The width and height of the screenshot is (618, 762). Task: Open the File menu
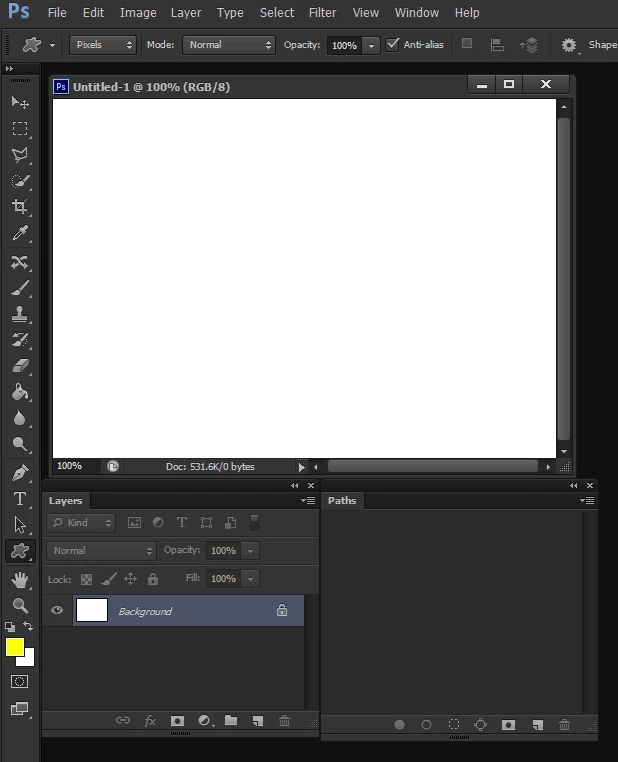57,13
